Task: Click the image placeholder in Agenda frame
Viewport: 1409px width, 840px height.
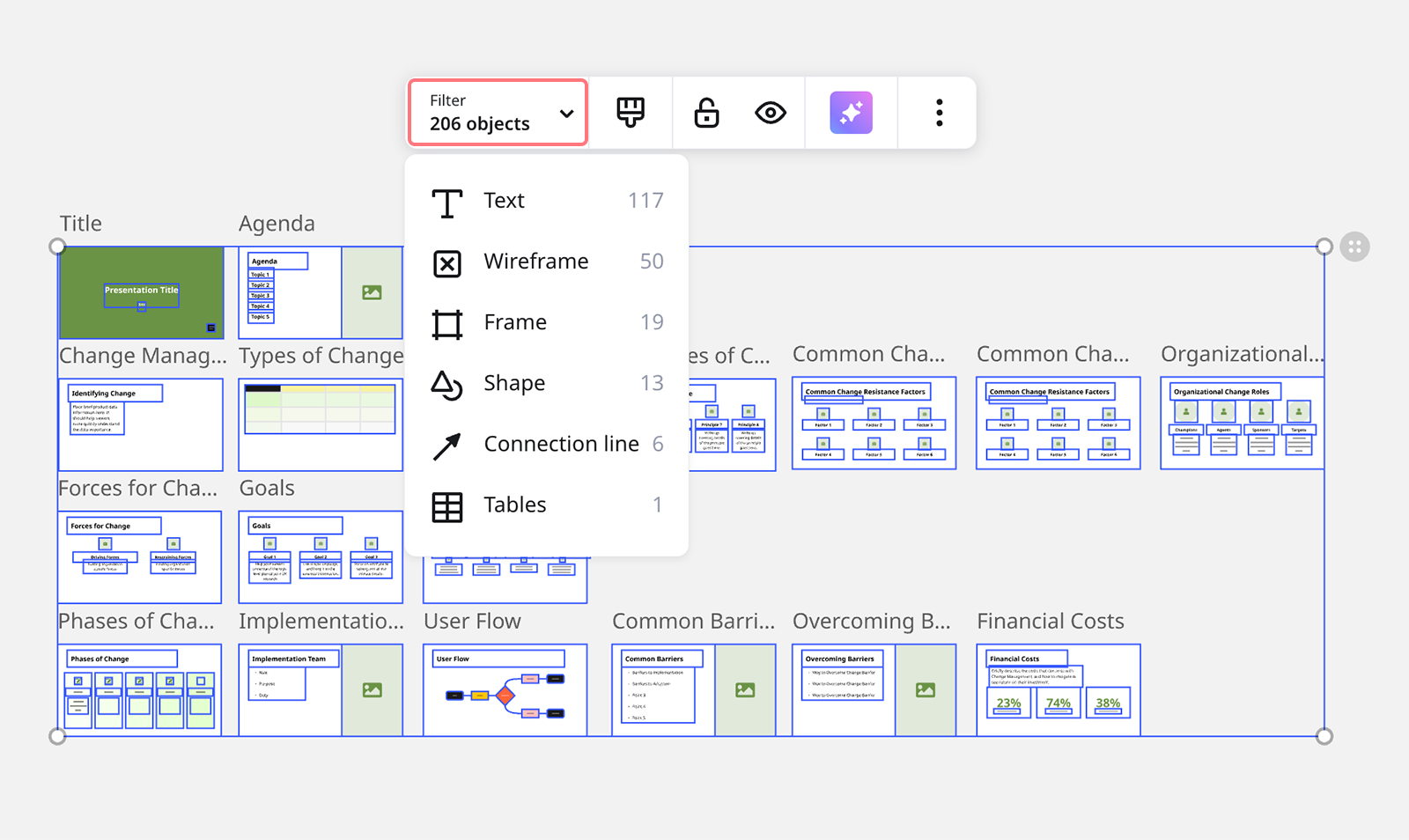Action: point(372,292)
